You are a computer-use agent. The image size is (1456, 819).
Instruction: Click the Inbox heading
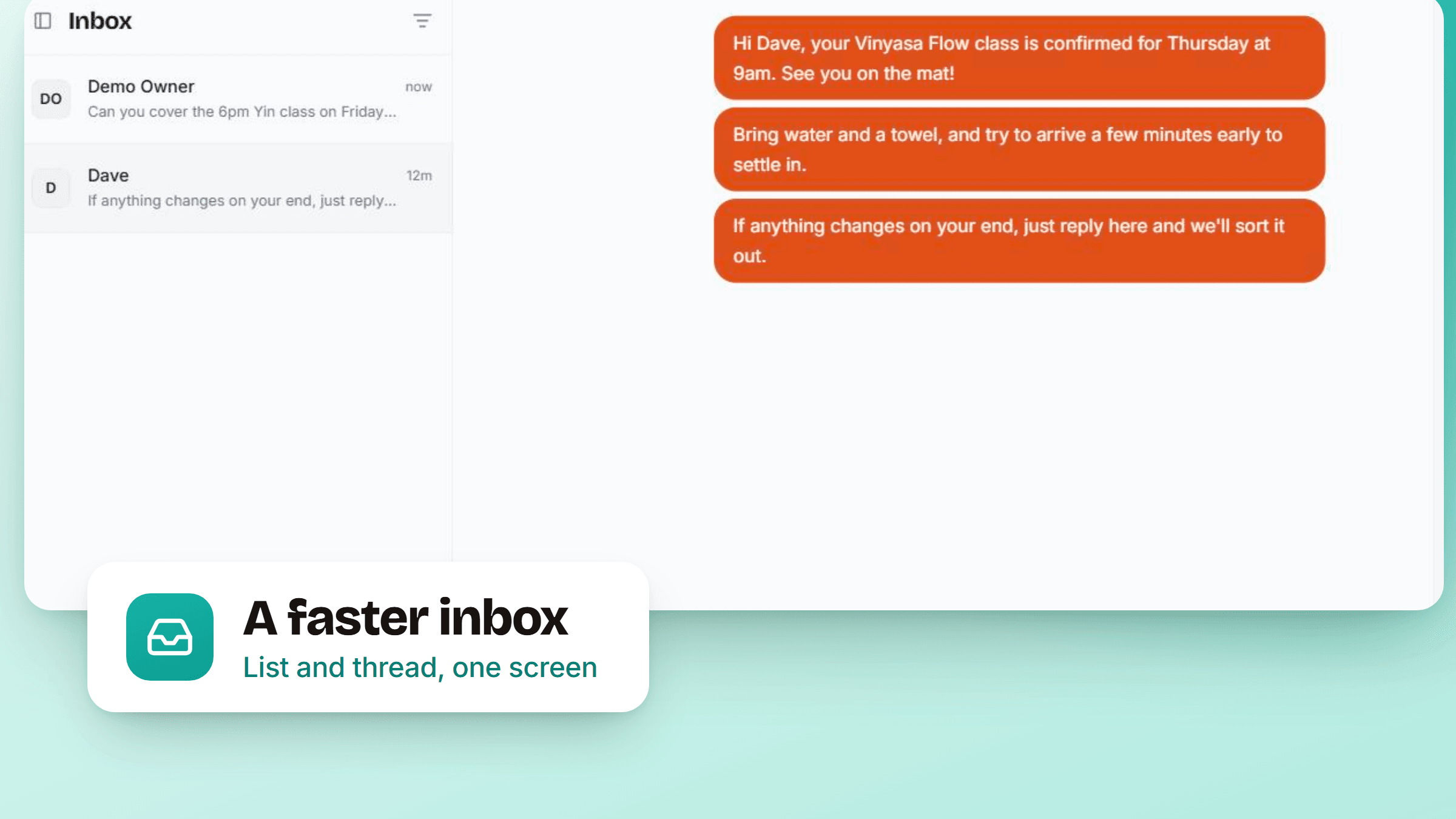(x=100, y=21)
